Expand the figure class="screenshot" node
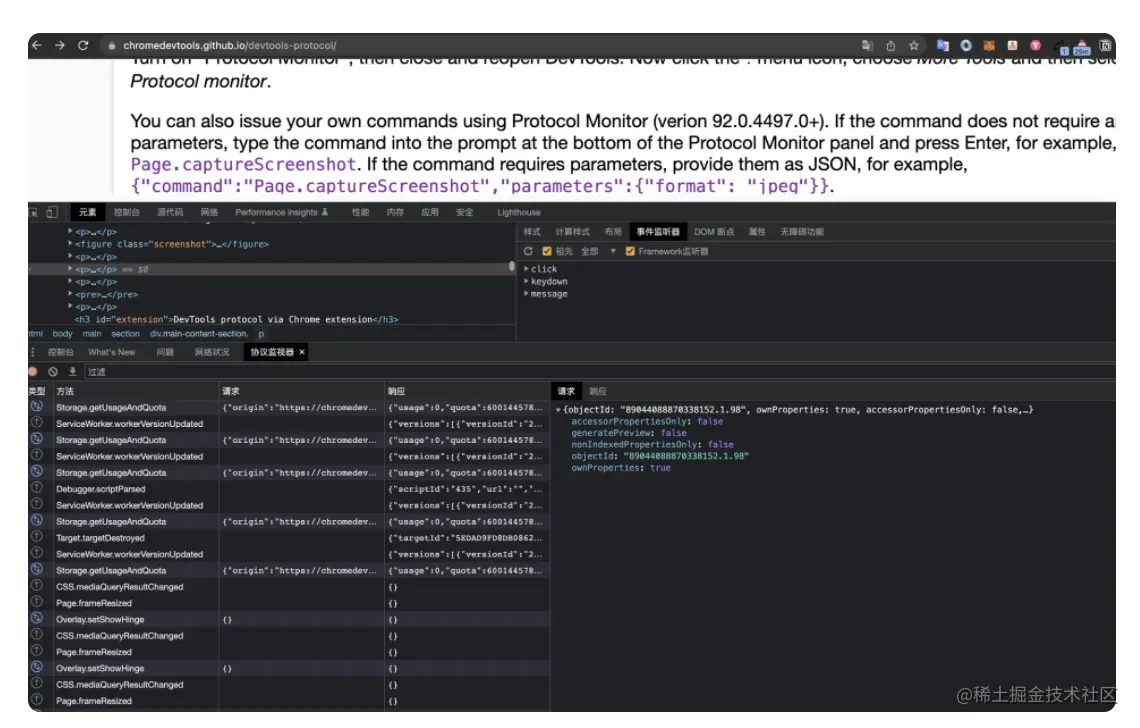Viewport: 1140px width, 728px height. click(x=71, y=244)
